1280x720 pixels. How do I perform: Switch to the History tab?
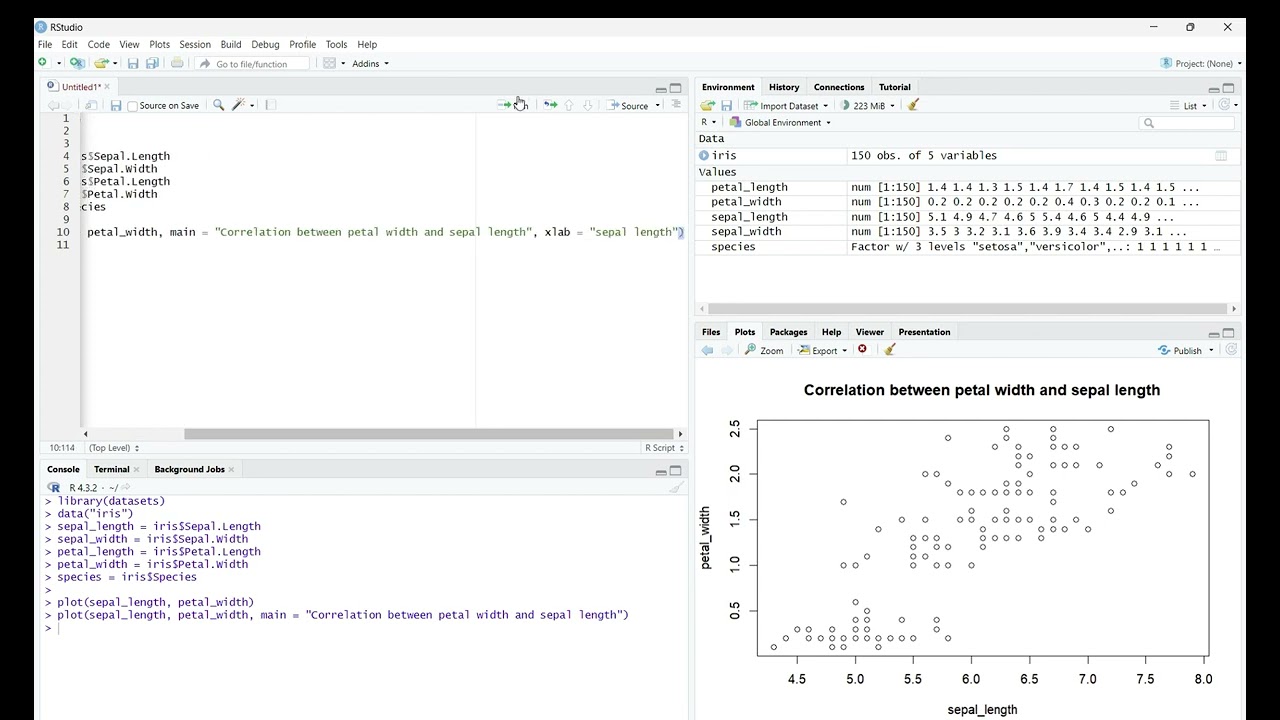[x=784, y=87]
